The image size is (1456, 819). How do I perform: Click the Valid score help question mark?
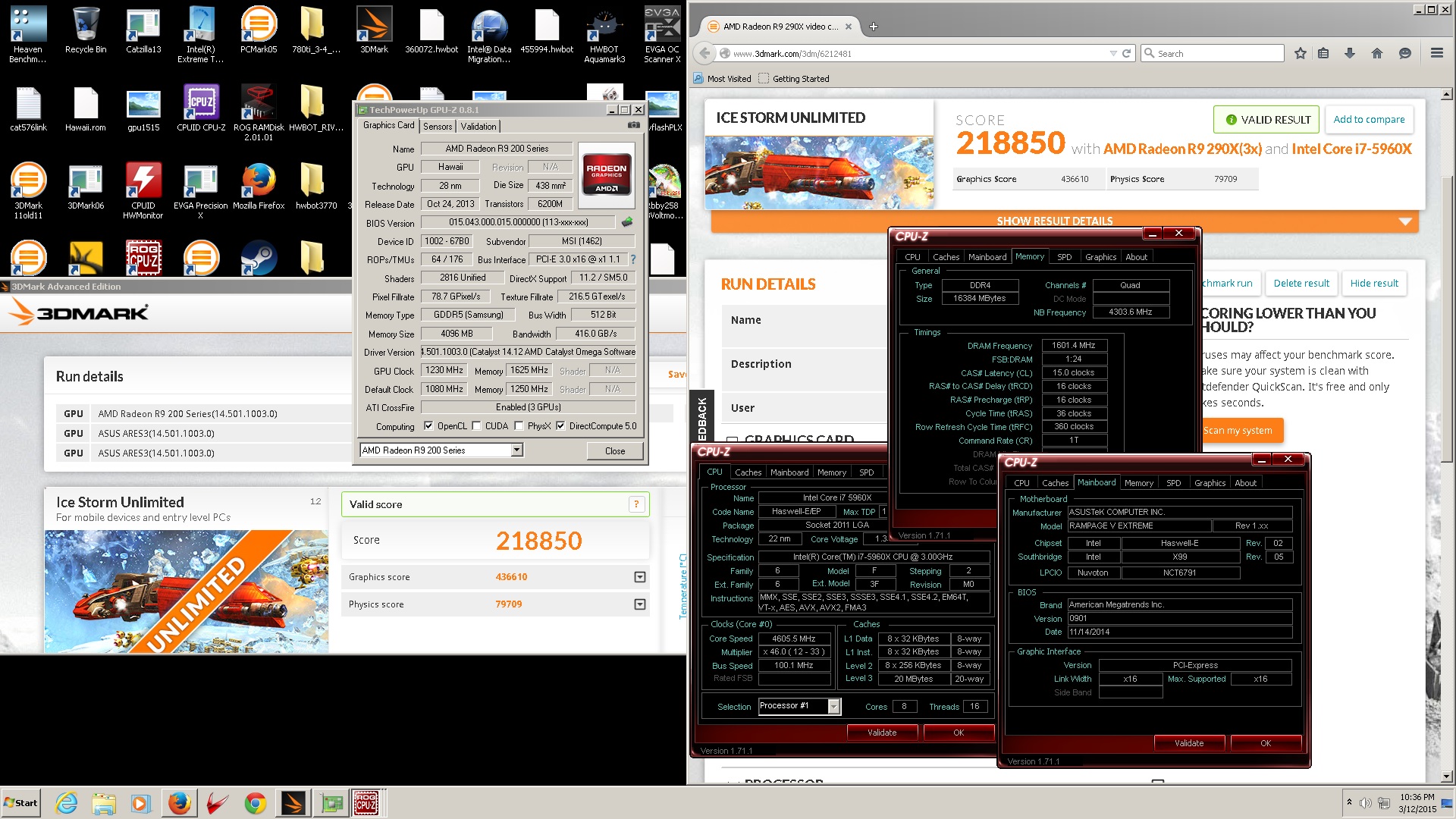636,504
